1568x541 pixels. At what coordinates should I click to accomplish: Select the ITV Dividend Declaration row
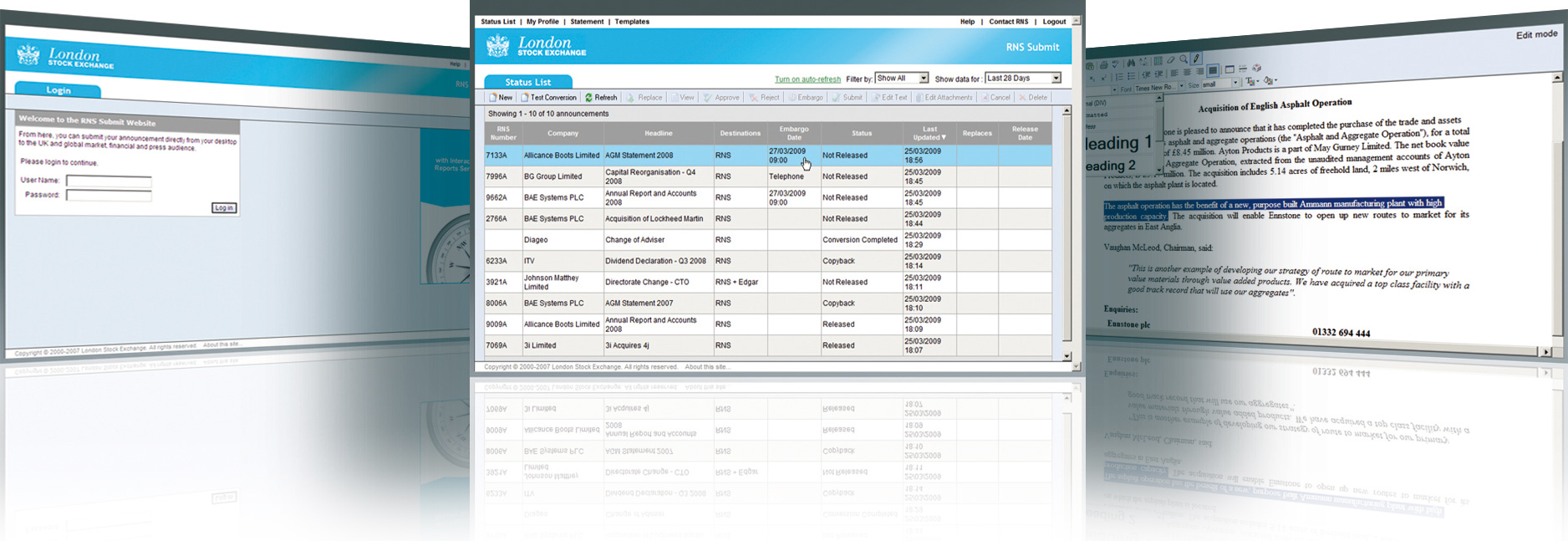point(768,261)
